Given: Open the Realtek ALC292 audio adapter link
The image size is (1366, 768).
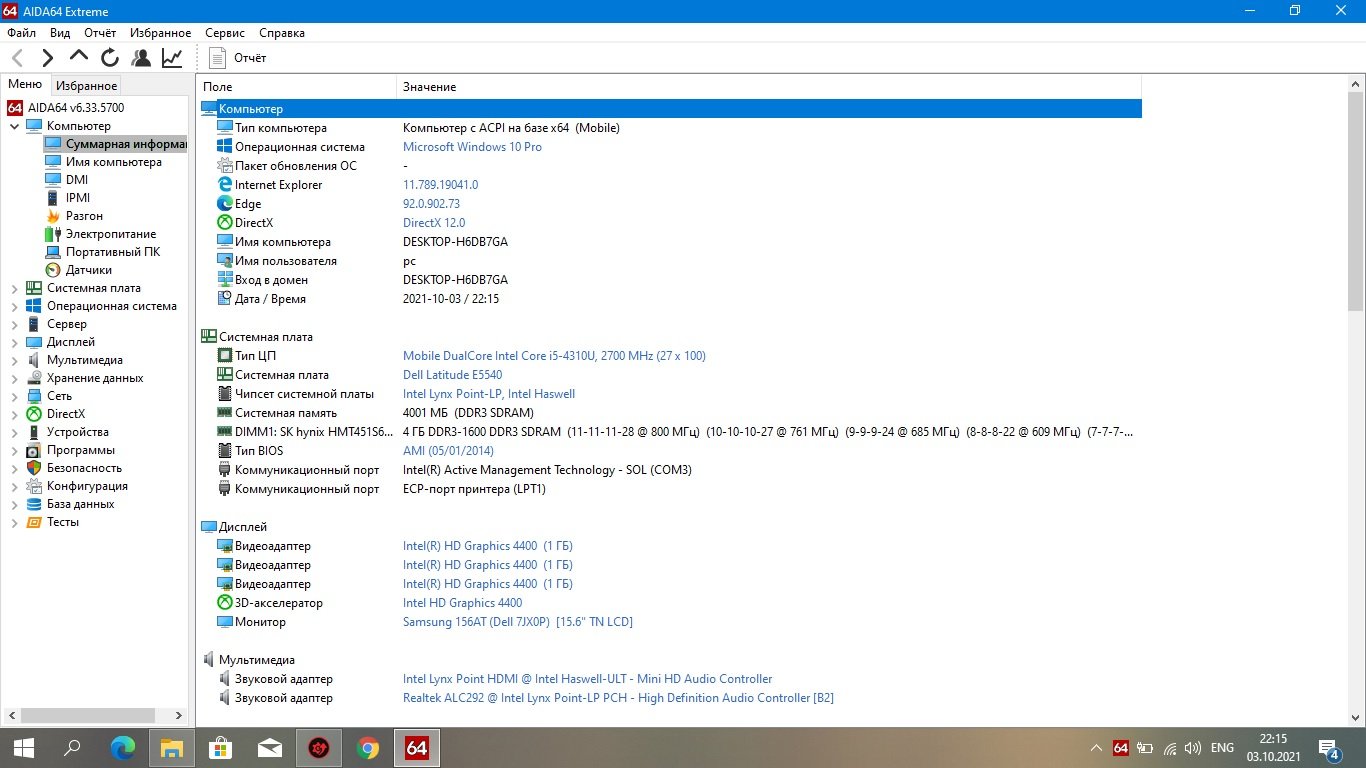Looking at the screenshot, I should click(618, 698).
